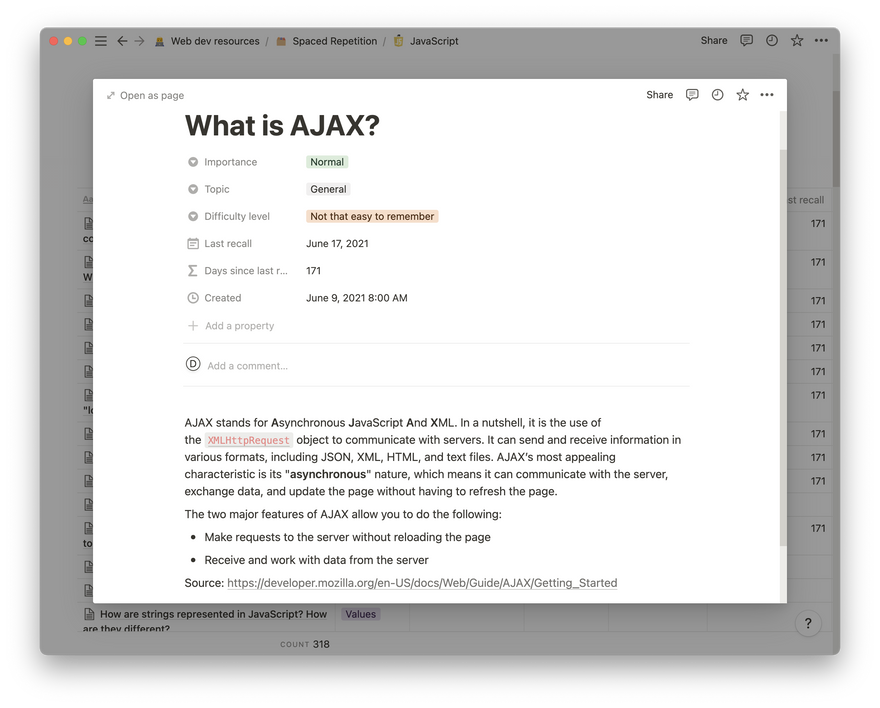Navigate to Web dev resources breadcrumb
This screenshot has width=880, height=708.
[x=214, y=41]
